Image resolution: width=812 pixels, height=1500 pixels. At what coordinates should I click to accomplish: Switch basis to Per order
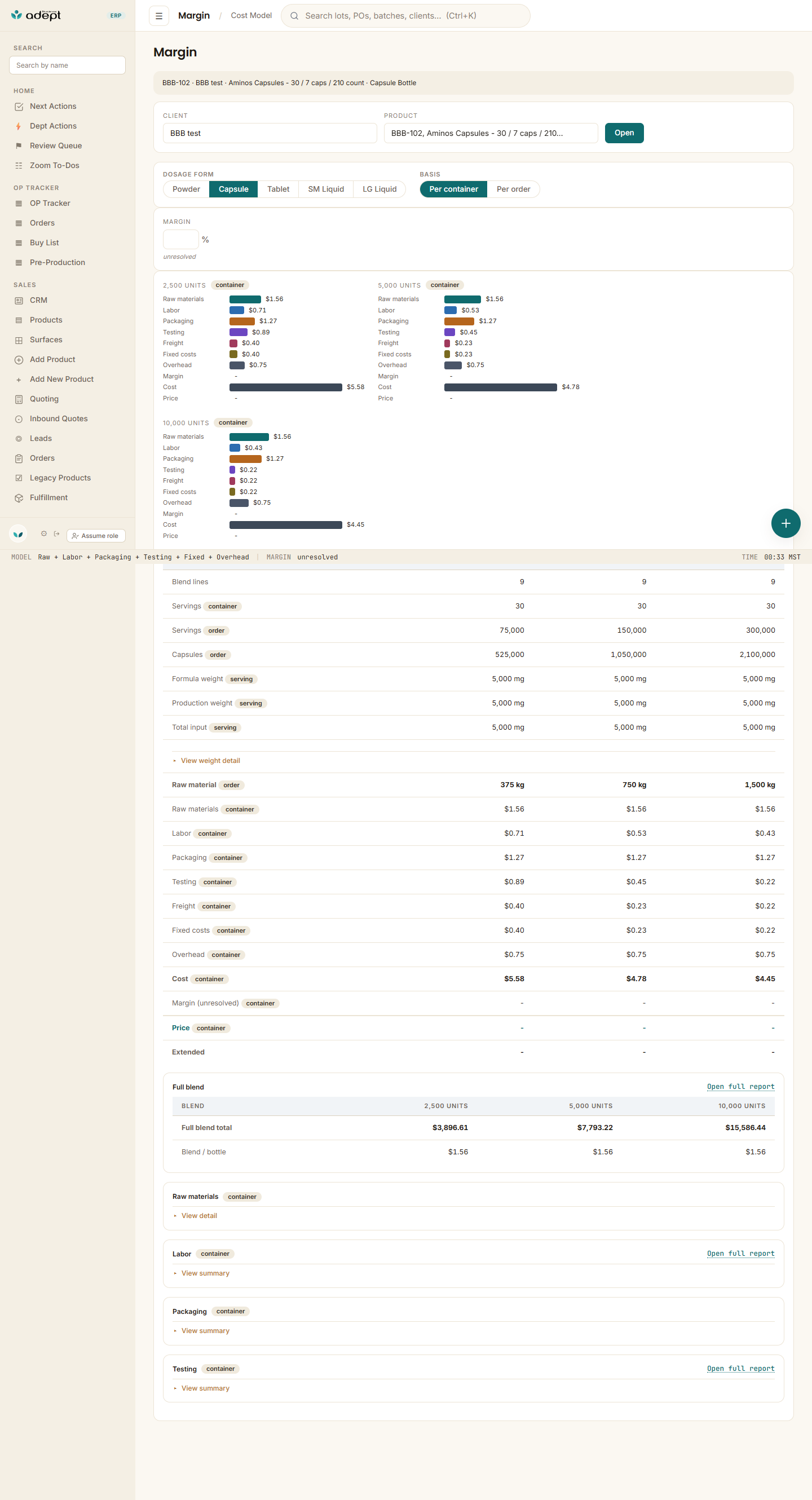point(513,189)
